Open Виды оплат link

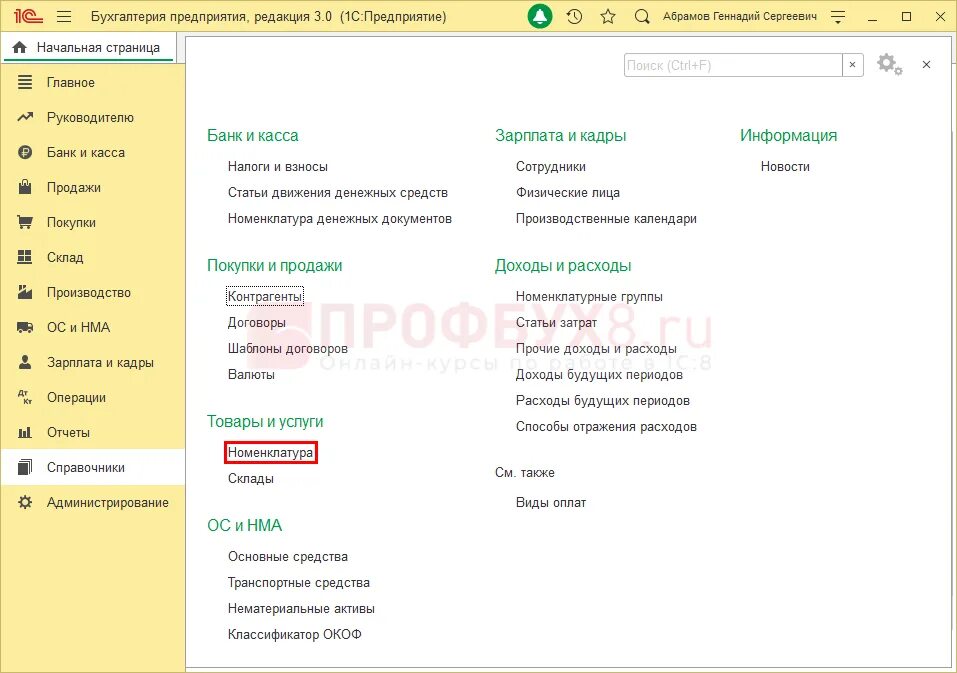[551, 503]
